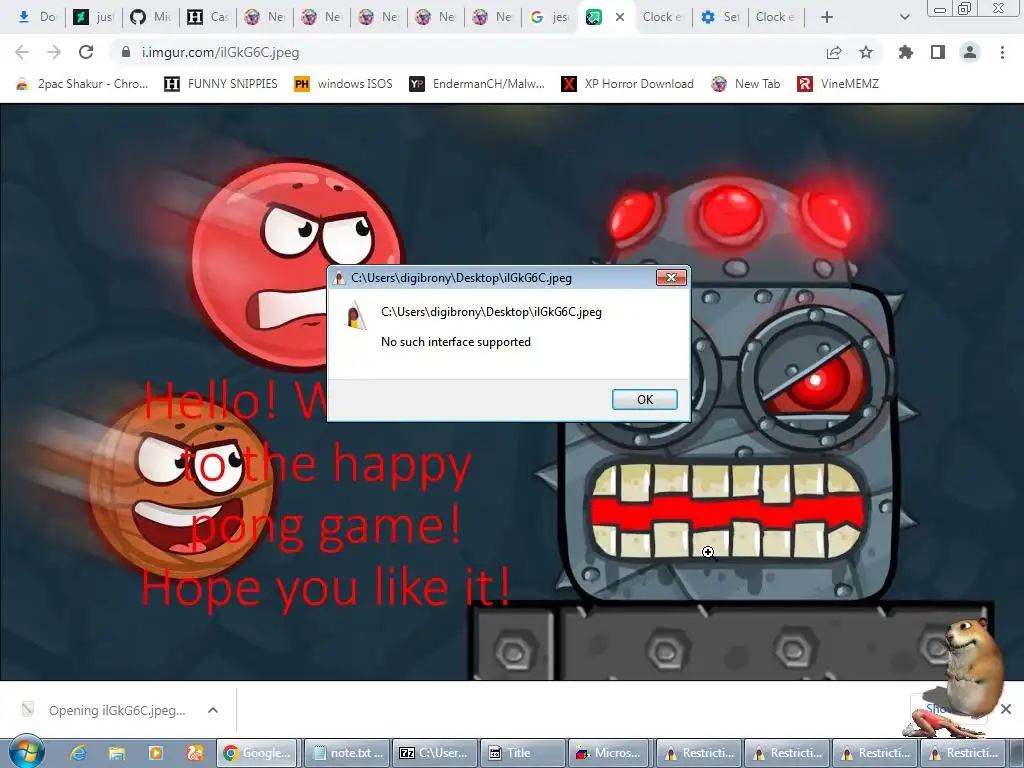The width and height of the screenshot is (1024, 768).
Task: Open the VineMEMZ bookmark
Action: pyautogui.click(x=838, y=84)
